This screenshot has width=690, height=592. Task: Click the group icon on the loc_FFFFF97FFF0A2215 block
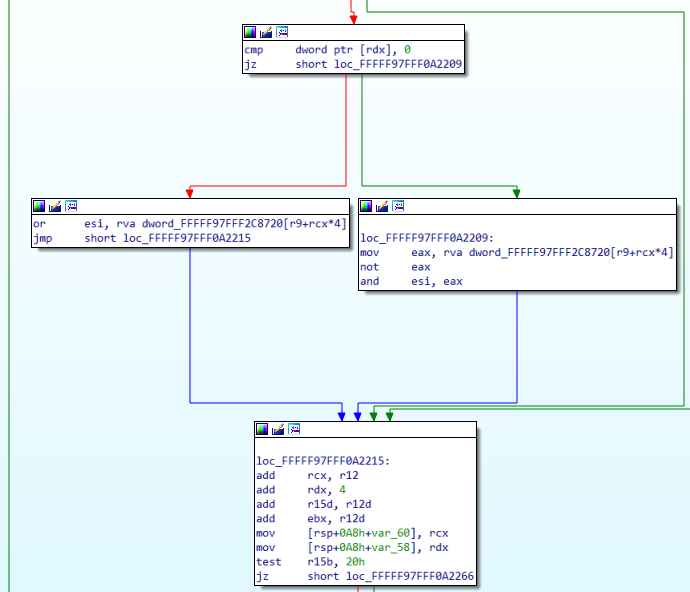[x=295, y=429]
